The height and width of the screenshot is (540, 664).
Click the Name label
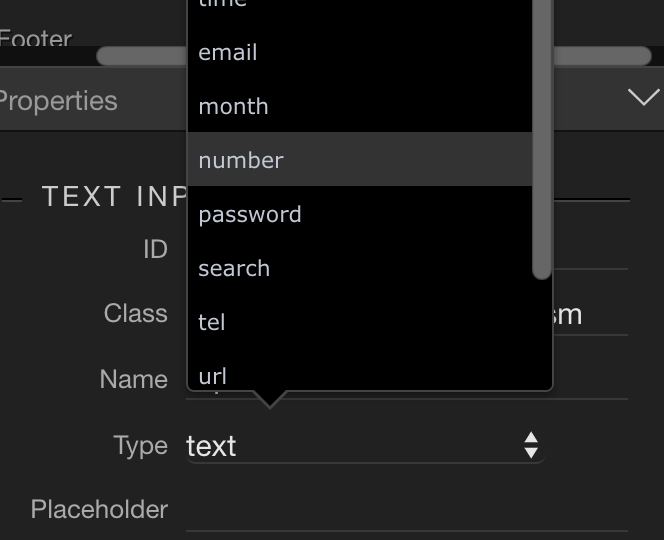point(134,379)
